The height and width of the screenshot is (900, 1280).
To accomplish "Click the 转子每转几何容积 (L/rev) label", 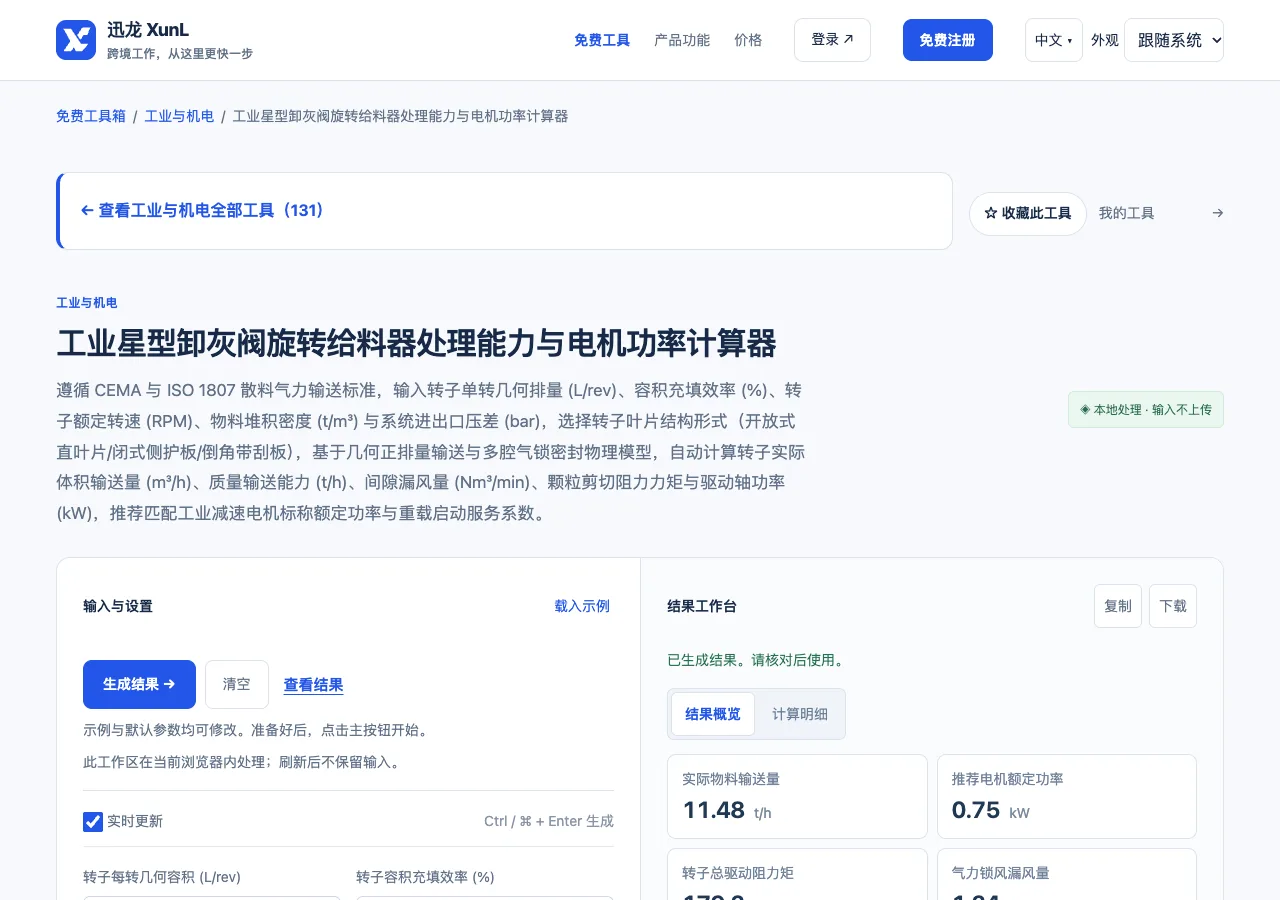I will point(162,877).
